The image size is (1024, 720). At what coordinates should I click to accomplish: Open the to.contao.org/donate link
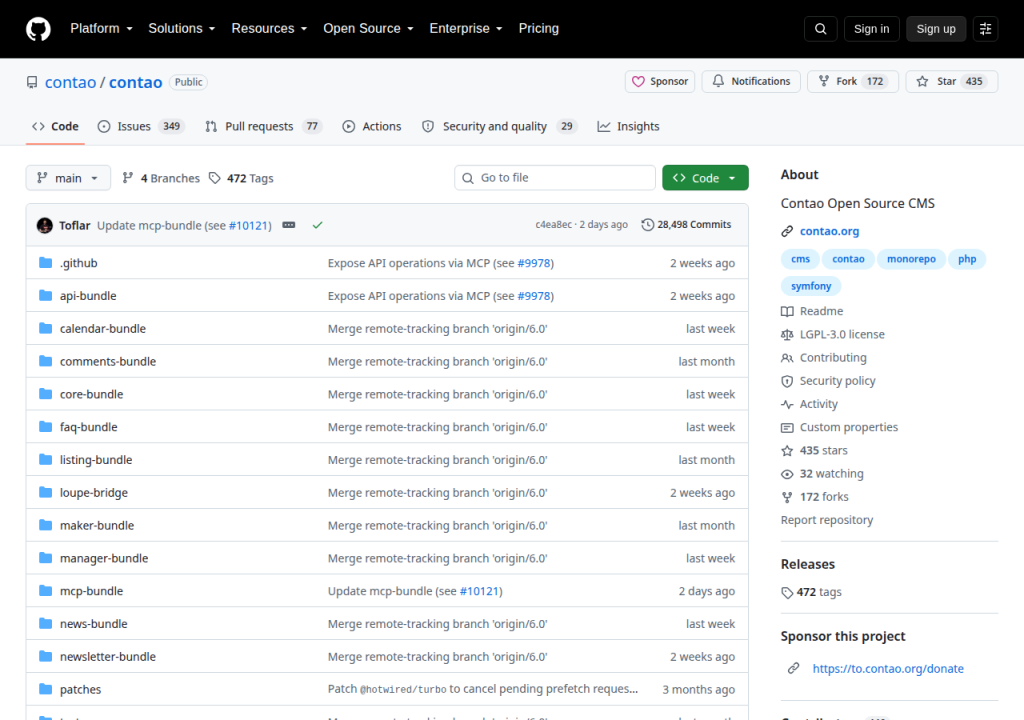[888, 668]
